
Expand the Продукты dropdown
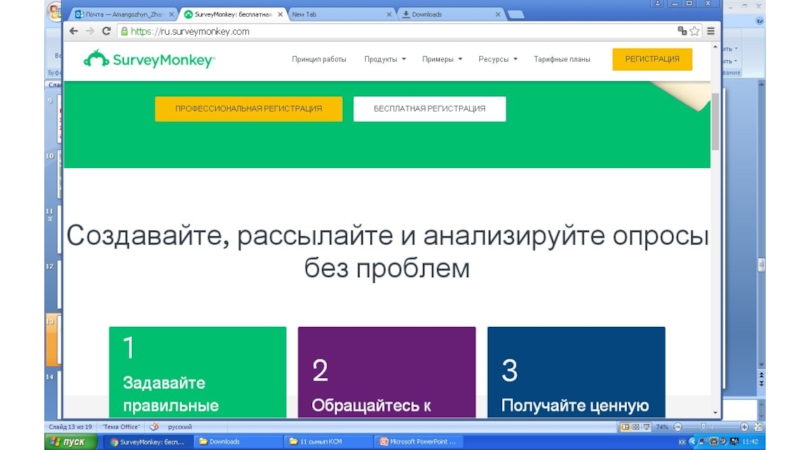click(385, 59)
